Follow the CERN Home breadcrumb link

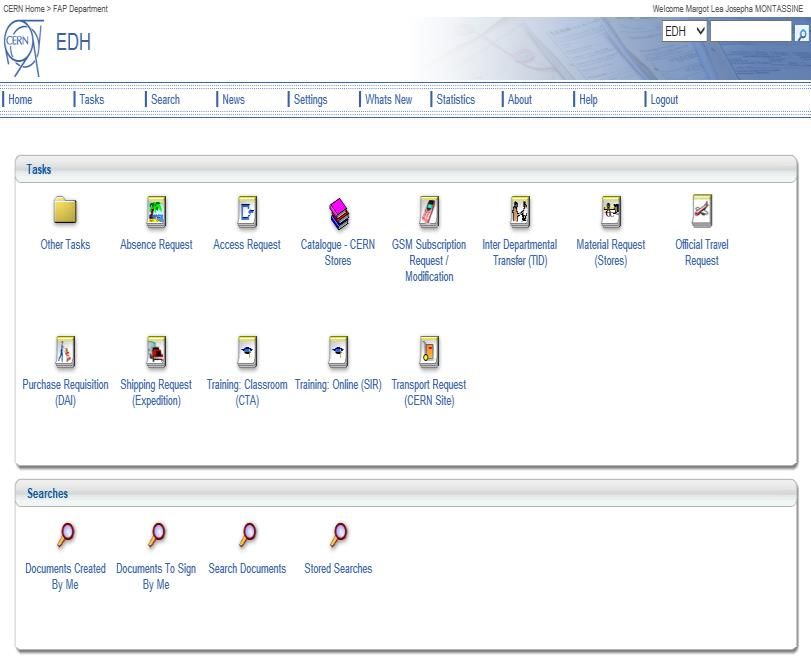click(x=24, y=9)
